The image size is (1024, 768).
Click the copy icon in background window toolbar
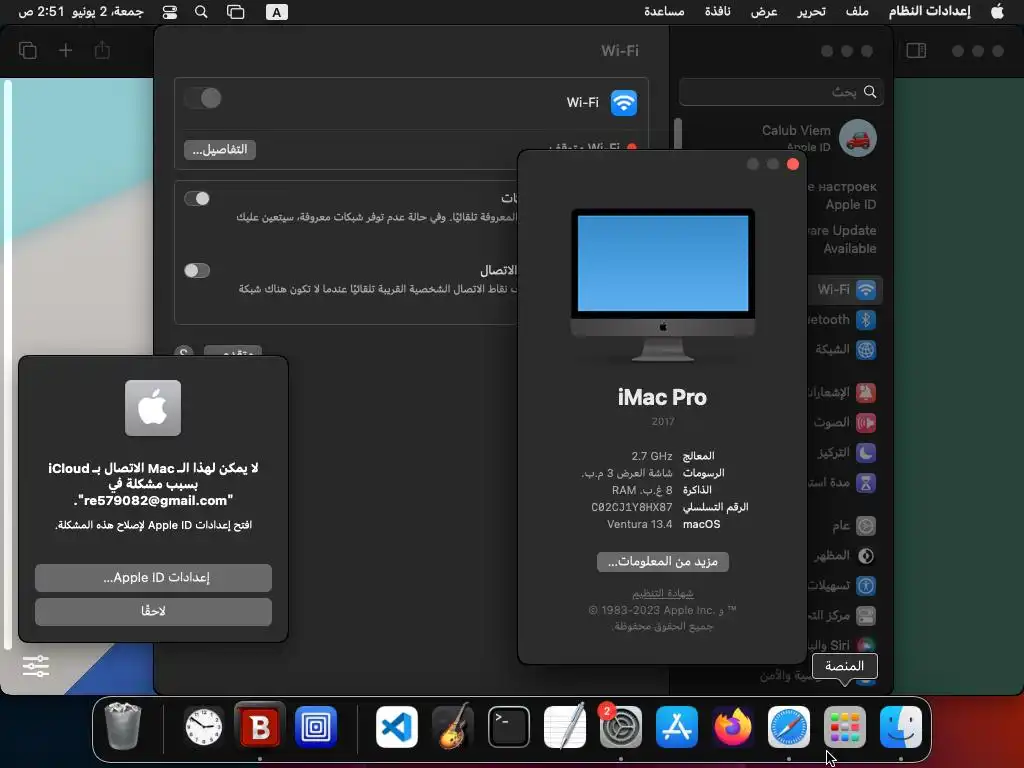[x=28, y=50]
